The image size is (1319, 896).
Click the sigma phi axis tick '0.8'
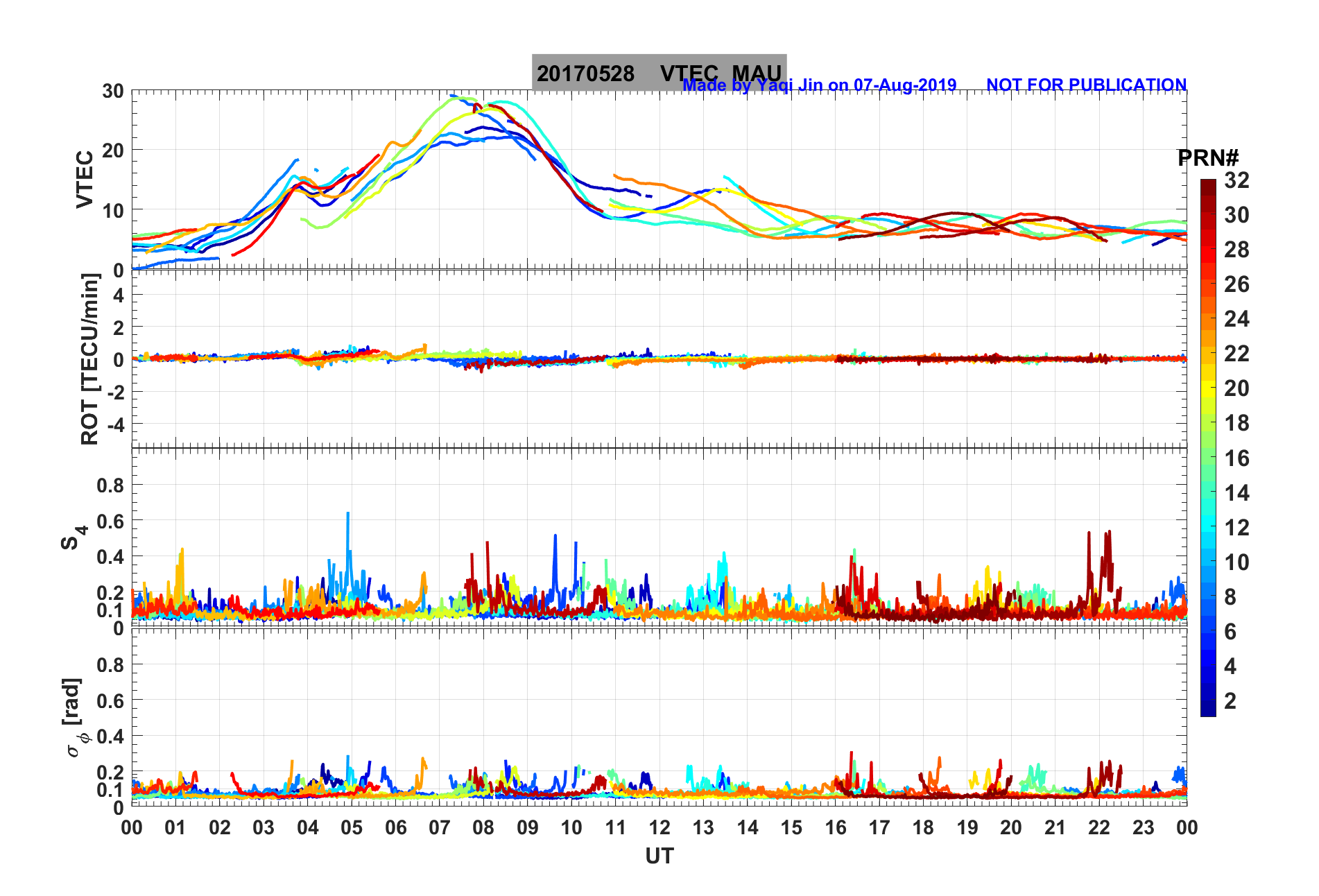111,664
